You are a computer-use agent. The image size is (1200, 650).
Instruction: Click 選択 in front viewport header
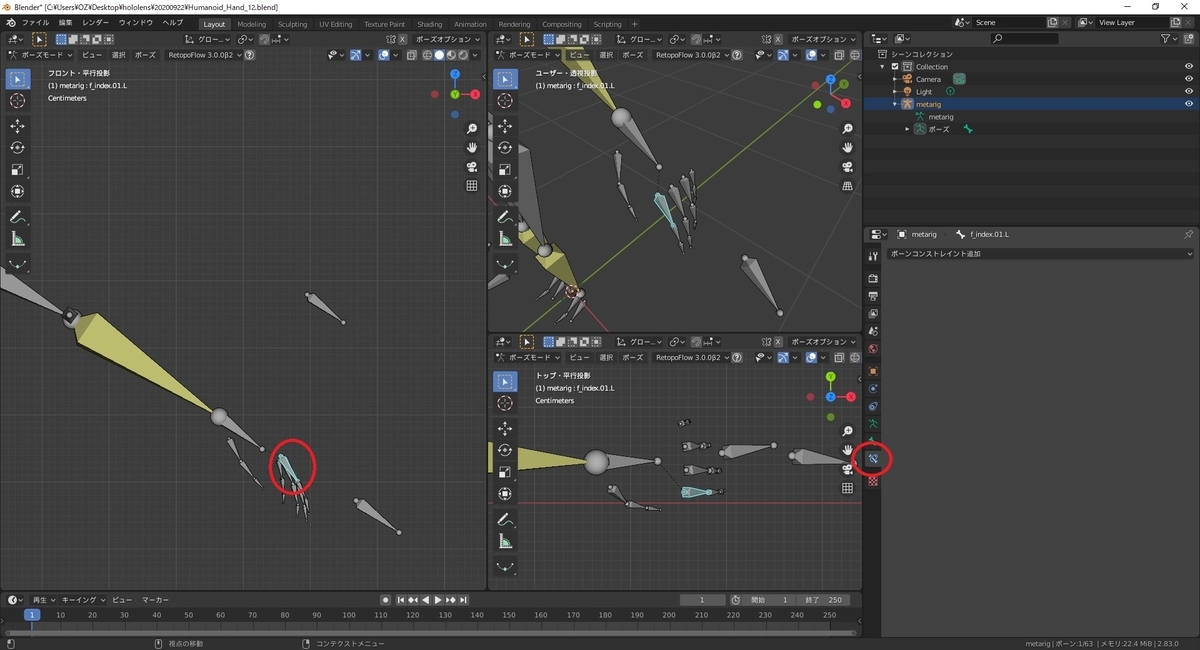(x=118, y=55)
